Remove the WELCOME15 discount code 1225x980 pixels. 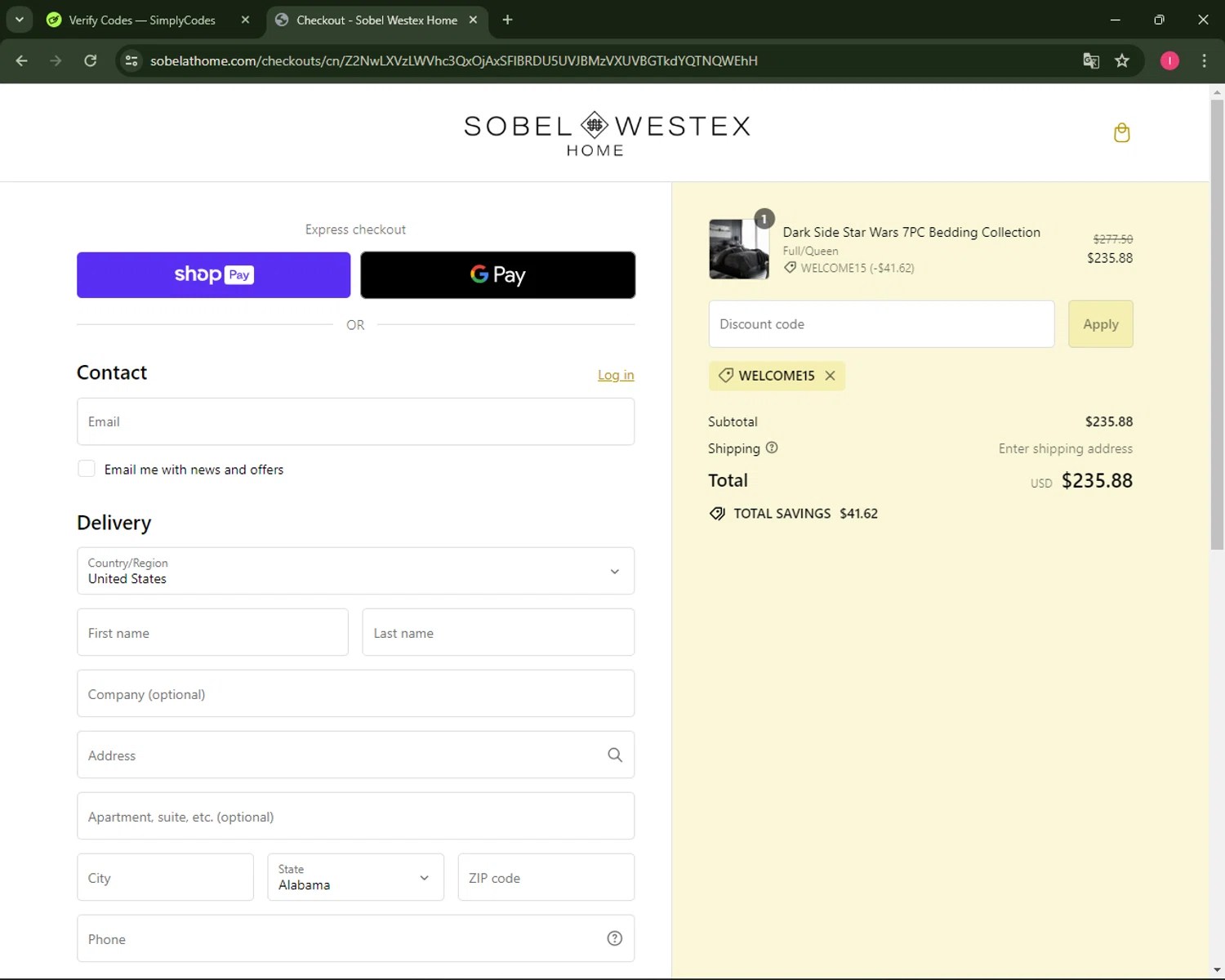tap(830, 376)
